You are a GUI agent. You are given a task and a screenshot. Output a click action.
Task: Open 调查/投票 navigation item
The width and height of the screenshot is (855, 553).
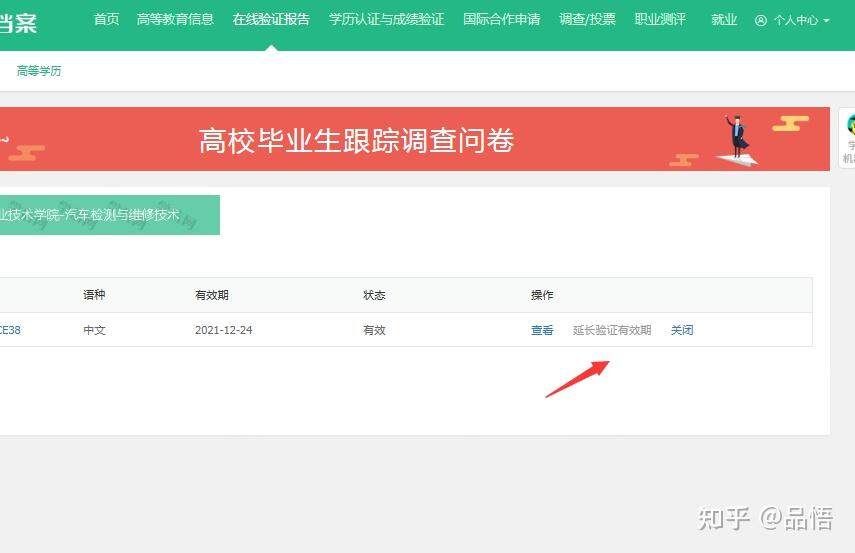587,20
